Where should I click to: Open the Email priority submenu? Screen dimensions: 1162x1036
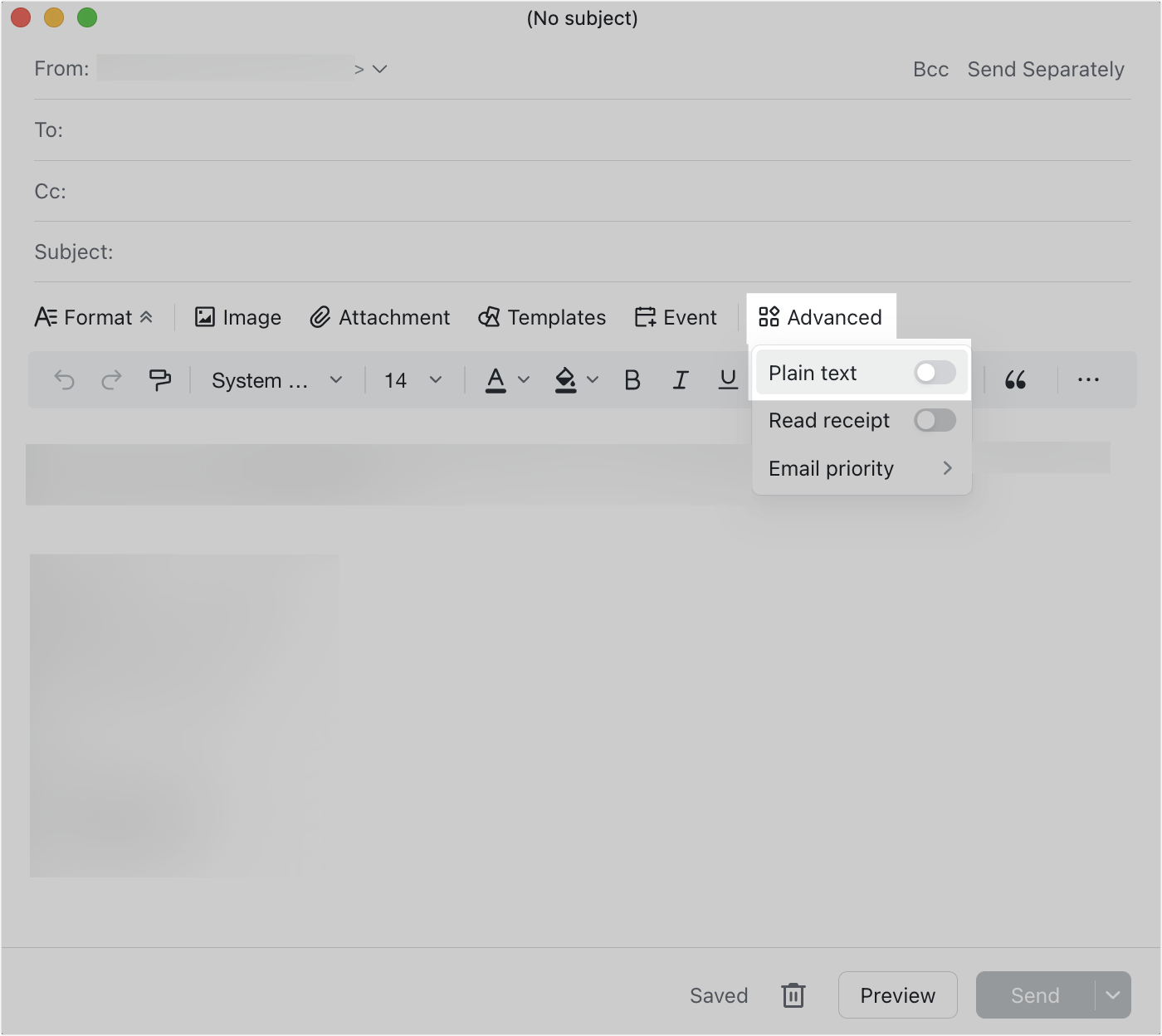[862, 468]
